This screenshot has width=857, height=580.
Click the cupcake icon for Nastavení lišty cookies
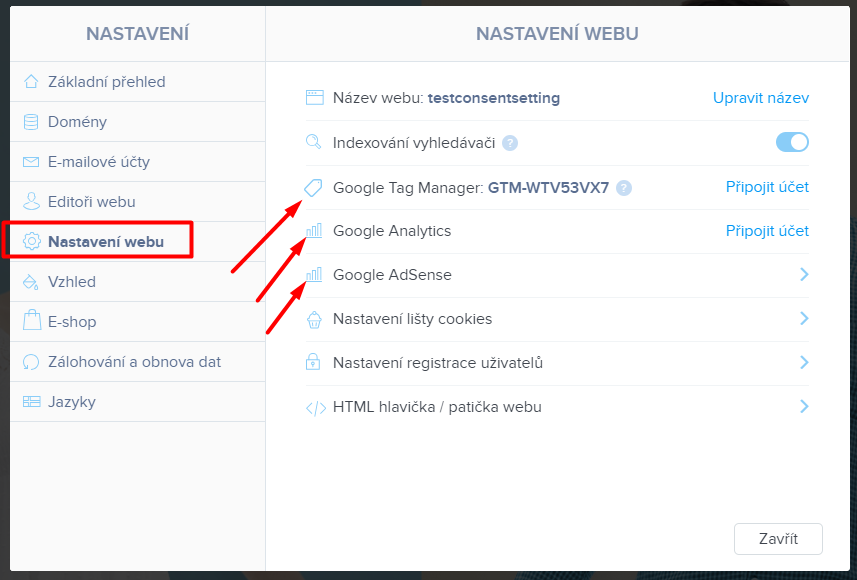pyautogui.click(x=314, y=319)
